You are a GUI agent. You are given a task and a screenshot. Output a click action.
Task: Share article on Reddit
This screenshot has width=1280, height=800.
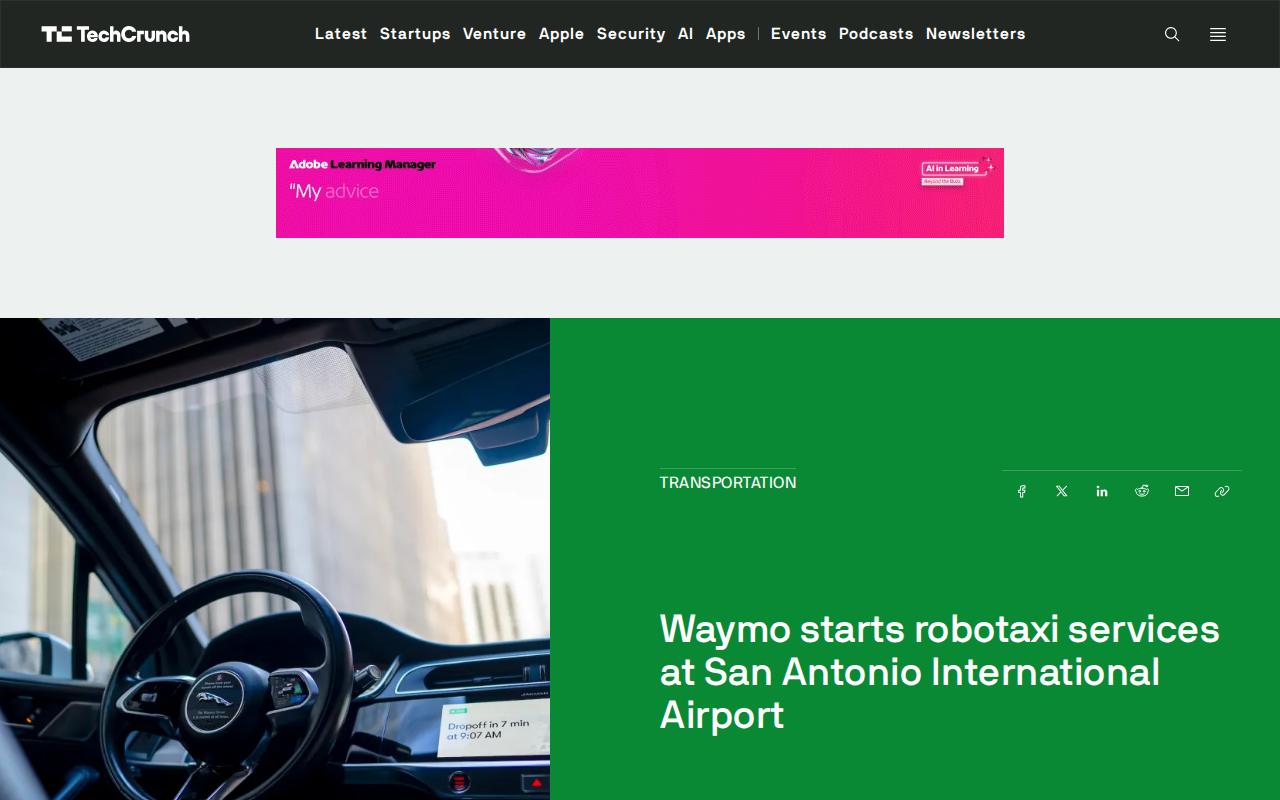(x=1142, y=491)
